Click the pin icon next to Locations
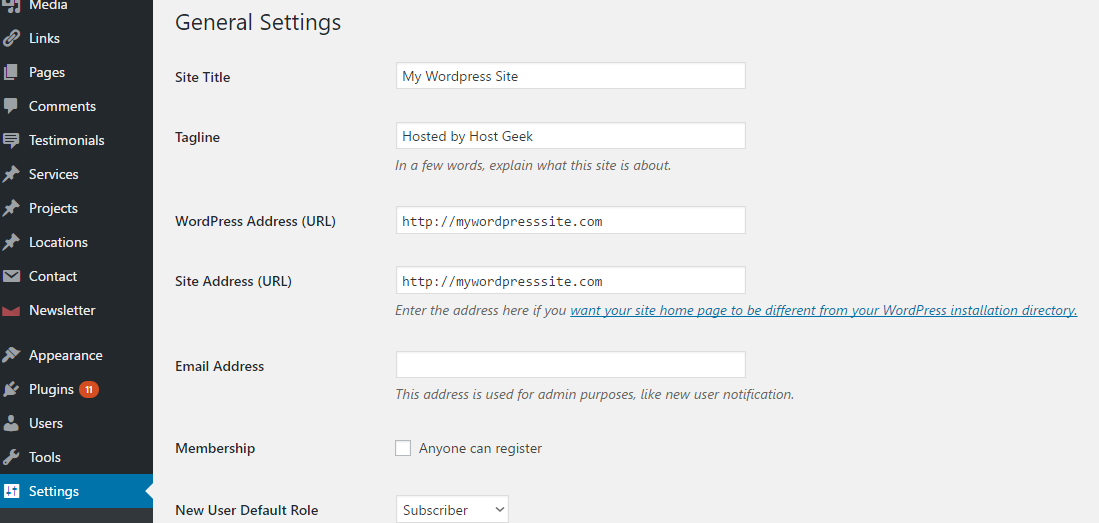 pos(11,242)
